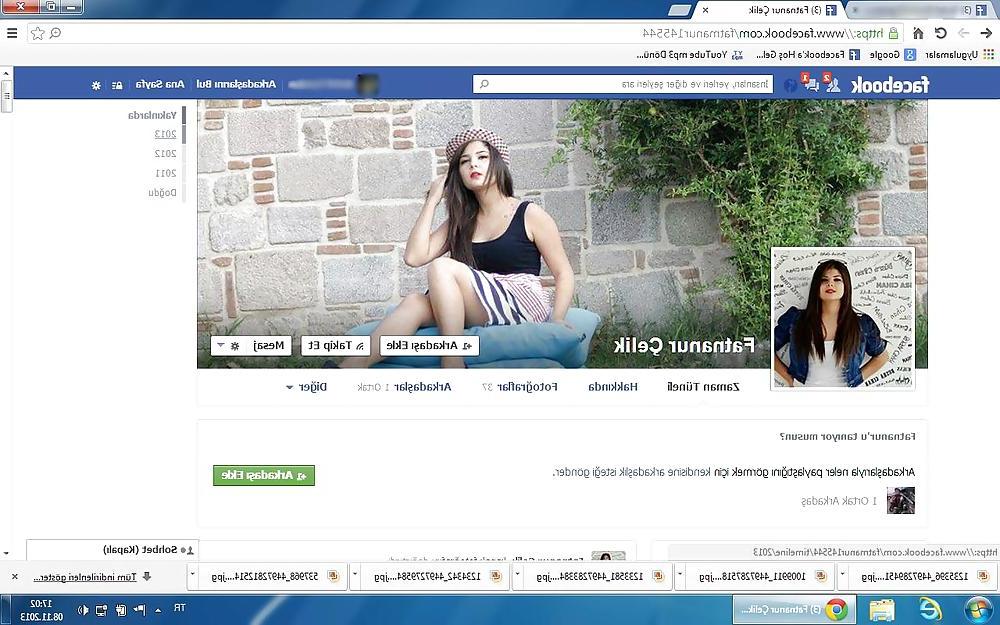Expand options arrow for 1235396_449728945...jpg download
The width and height of the screenshot is (1000, 625).
pos(842,577)
